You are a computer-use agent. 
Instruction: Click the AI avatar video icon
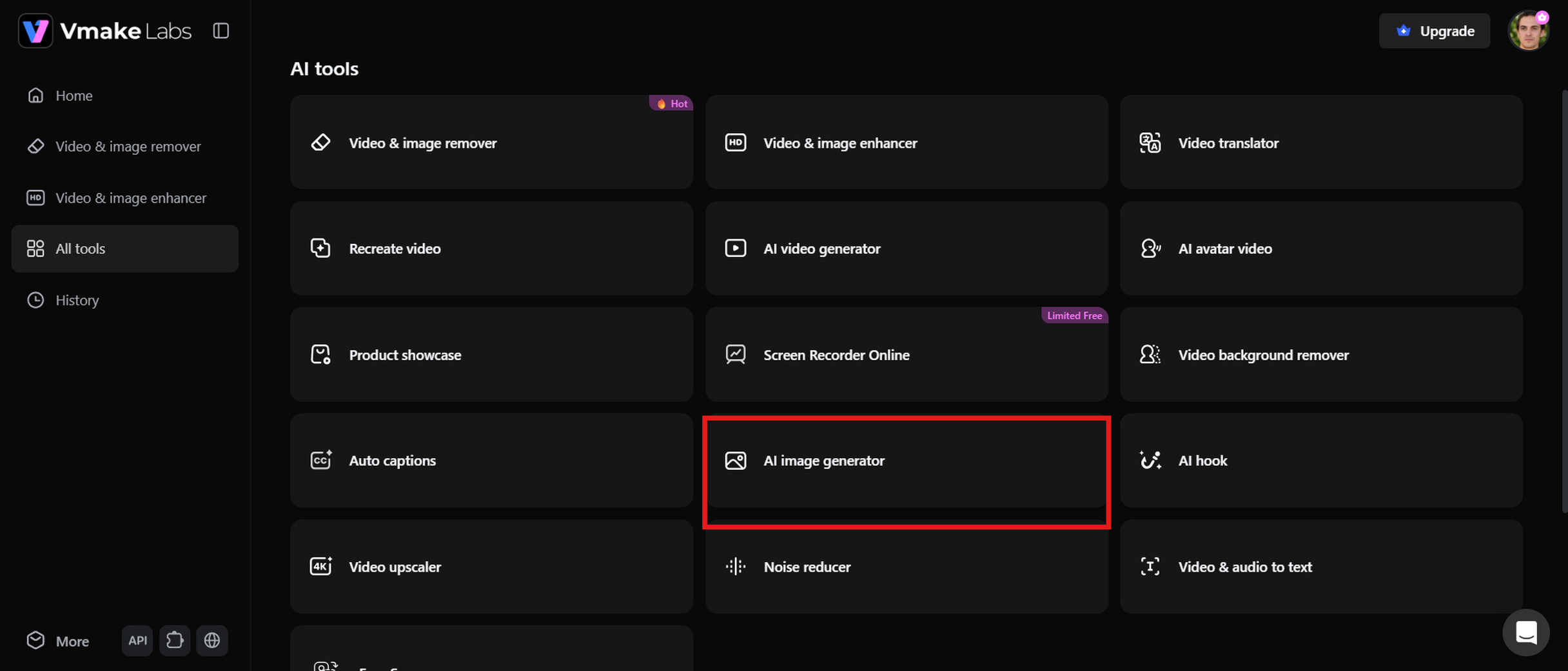point(1150,248)
